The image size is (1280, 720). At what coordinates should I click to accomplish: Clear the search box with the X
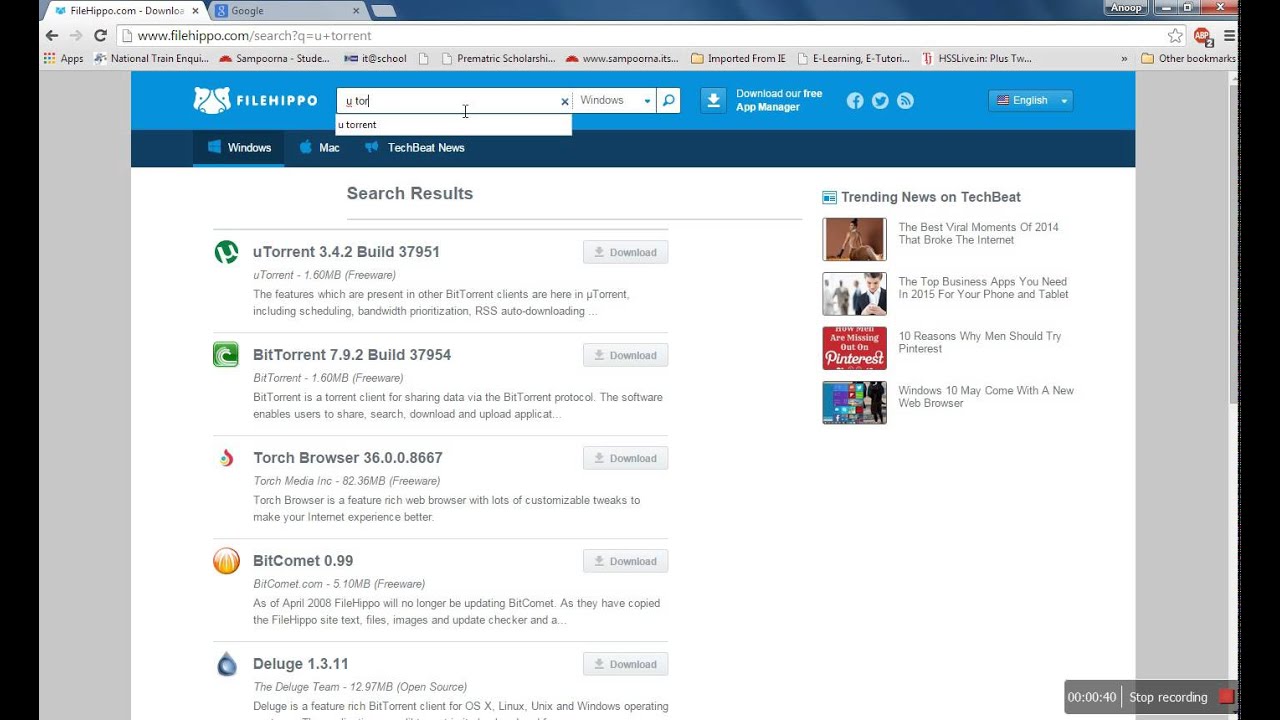[x=564, y=101]
